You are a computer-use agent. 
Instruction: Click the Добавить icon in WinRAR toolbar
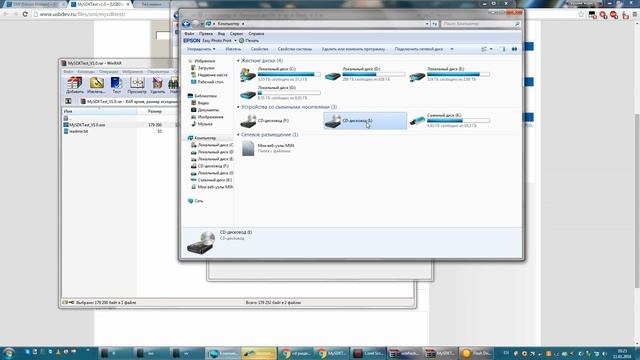point(75,85)
